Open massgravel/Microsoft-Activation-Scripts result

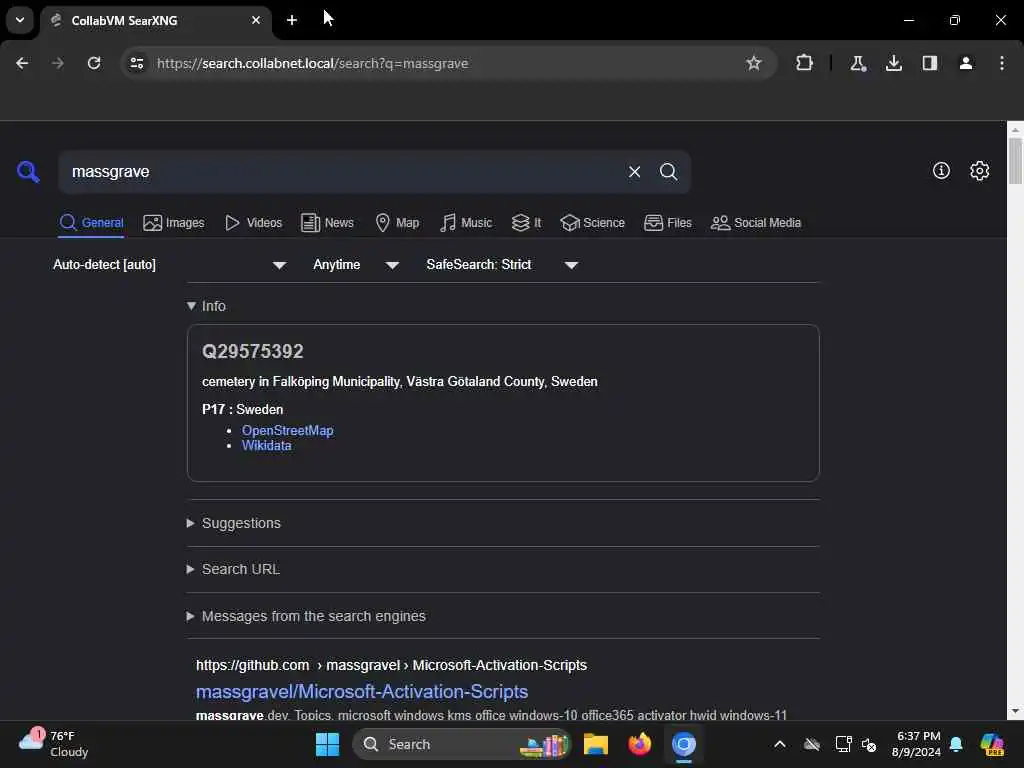click(362, 691)
